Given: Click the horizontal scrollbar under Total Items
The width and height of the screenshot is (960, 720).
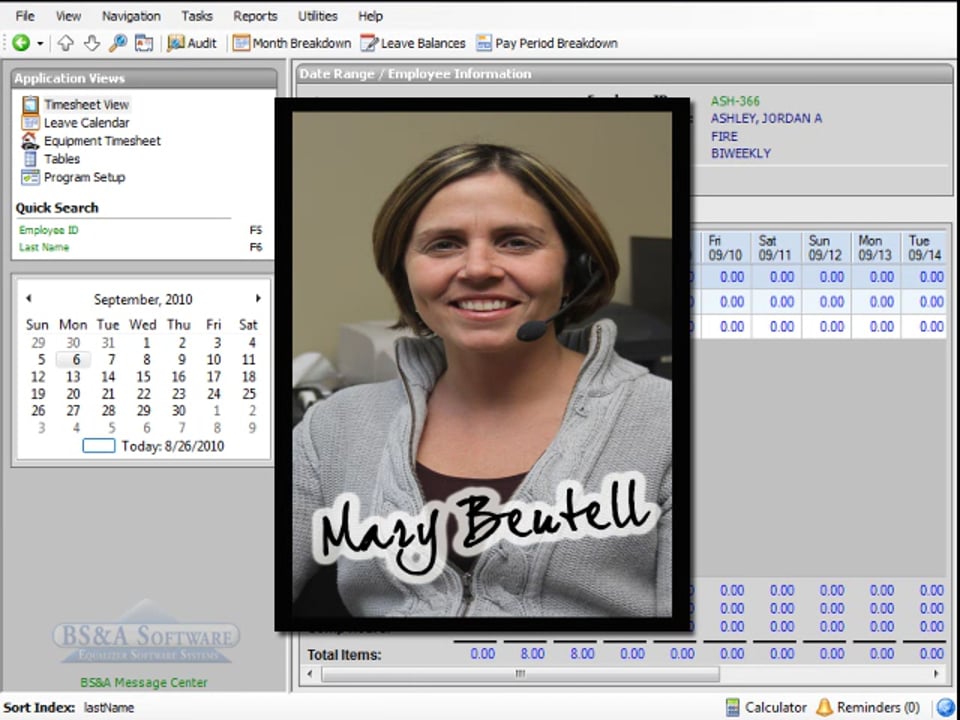Looking at the screenshot, I should (x=519, y=674).
